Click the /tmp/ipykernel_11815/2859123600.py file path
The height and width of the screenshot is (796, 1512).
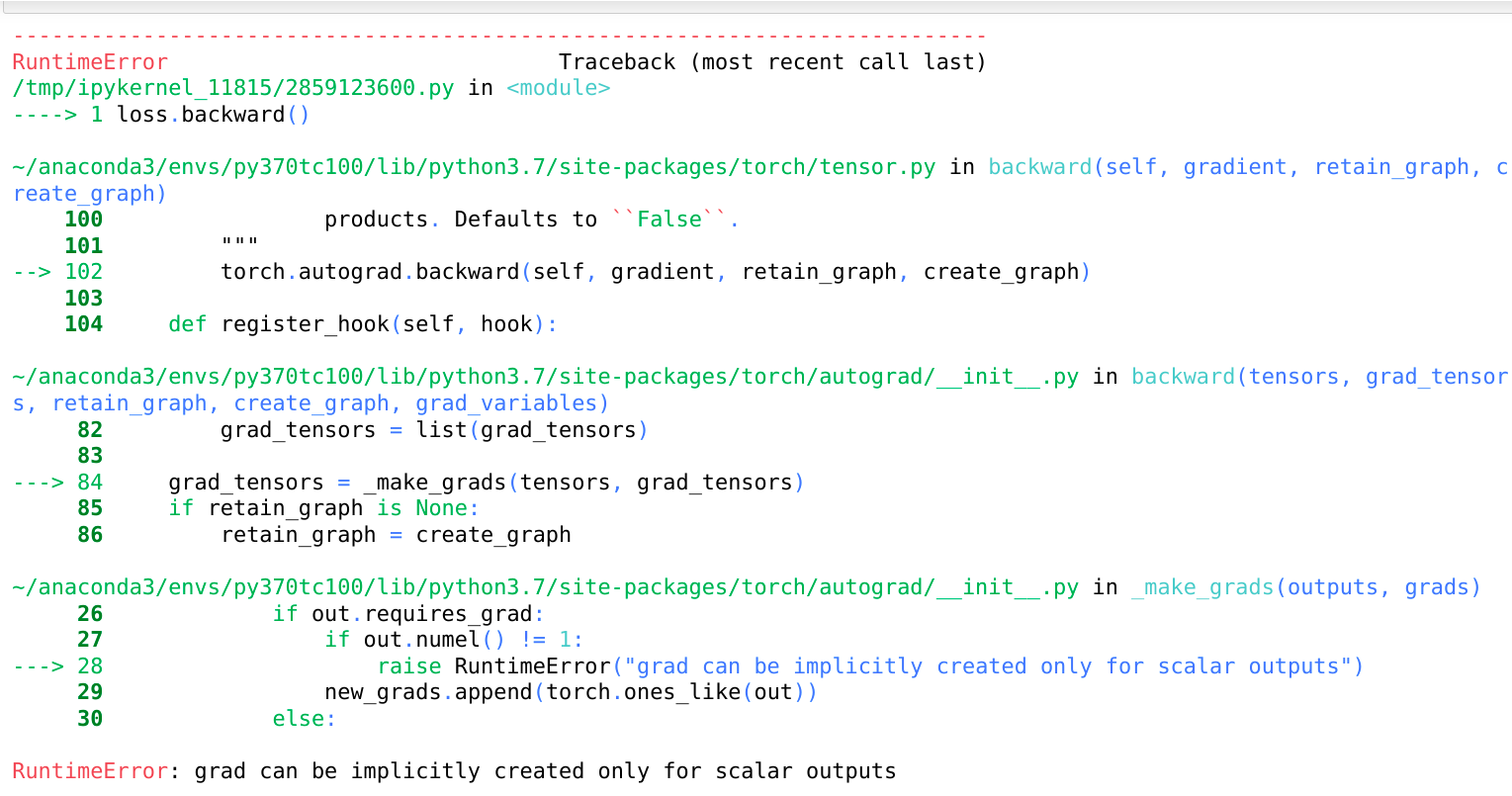233,88
